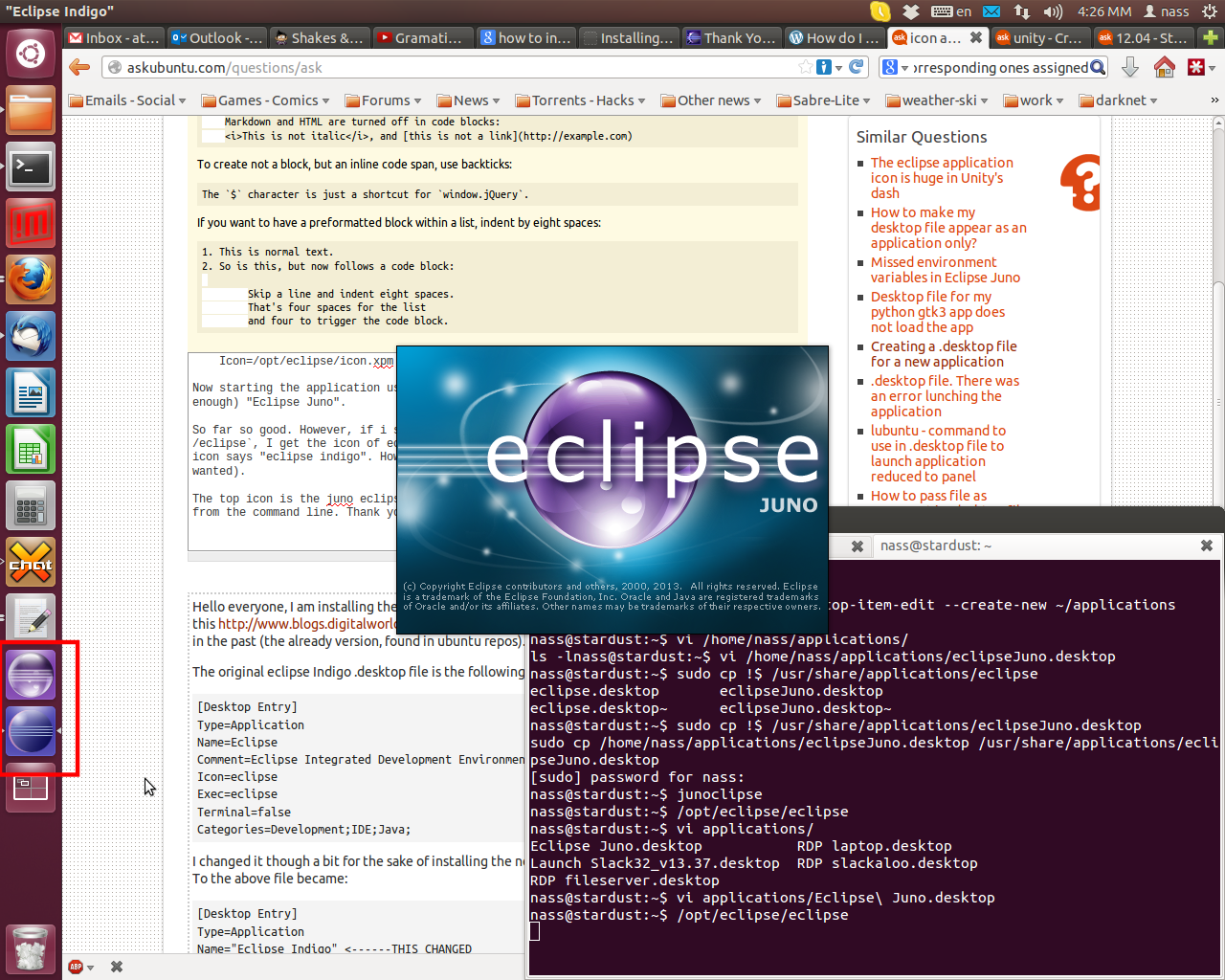Switch to the 'Thank Yo...' browser tab

(731, 37)
